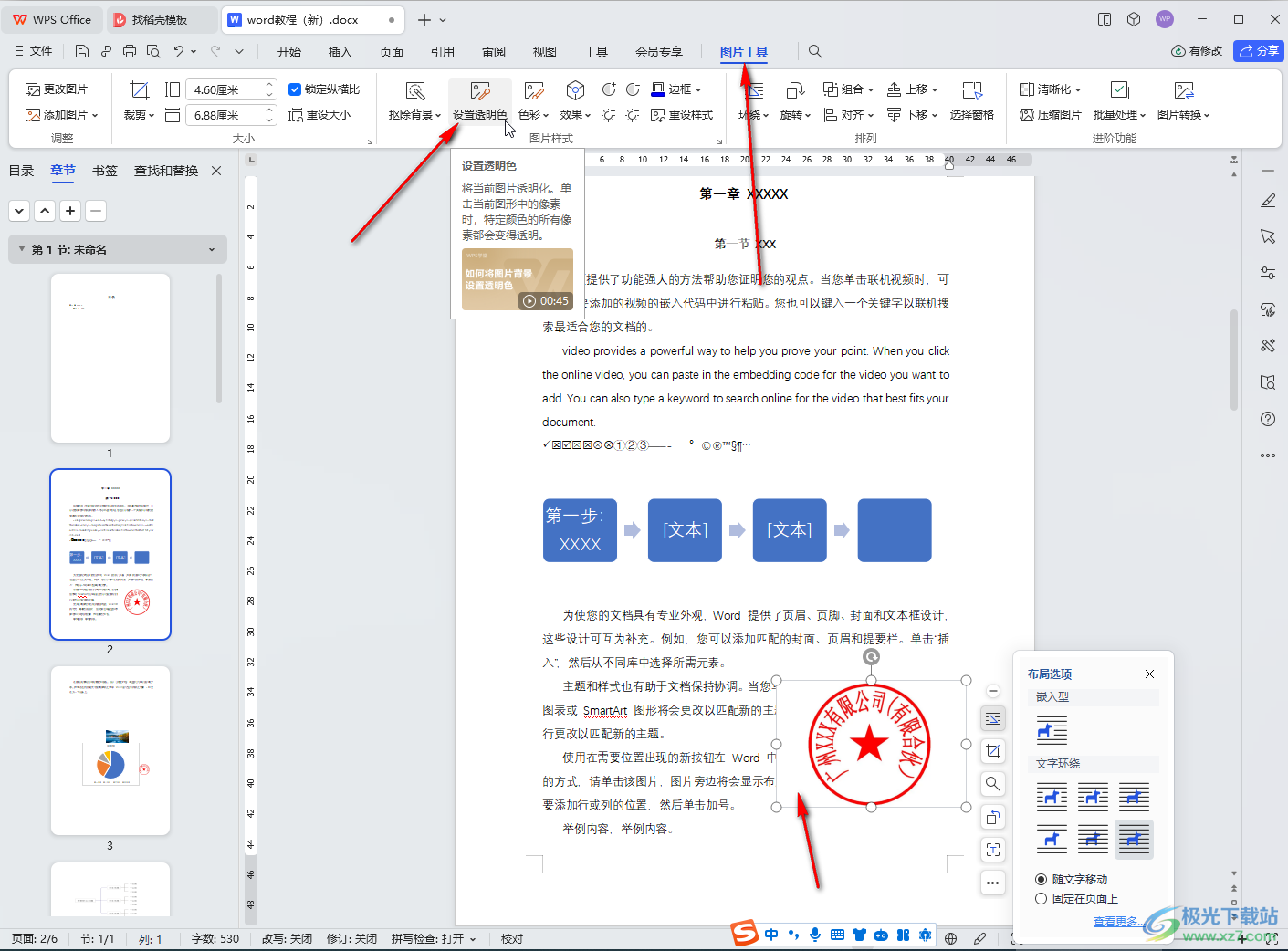Click the page 3 thumbnail in section panel
The image size is (1288, 951).
coord(110,750)
